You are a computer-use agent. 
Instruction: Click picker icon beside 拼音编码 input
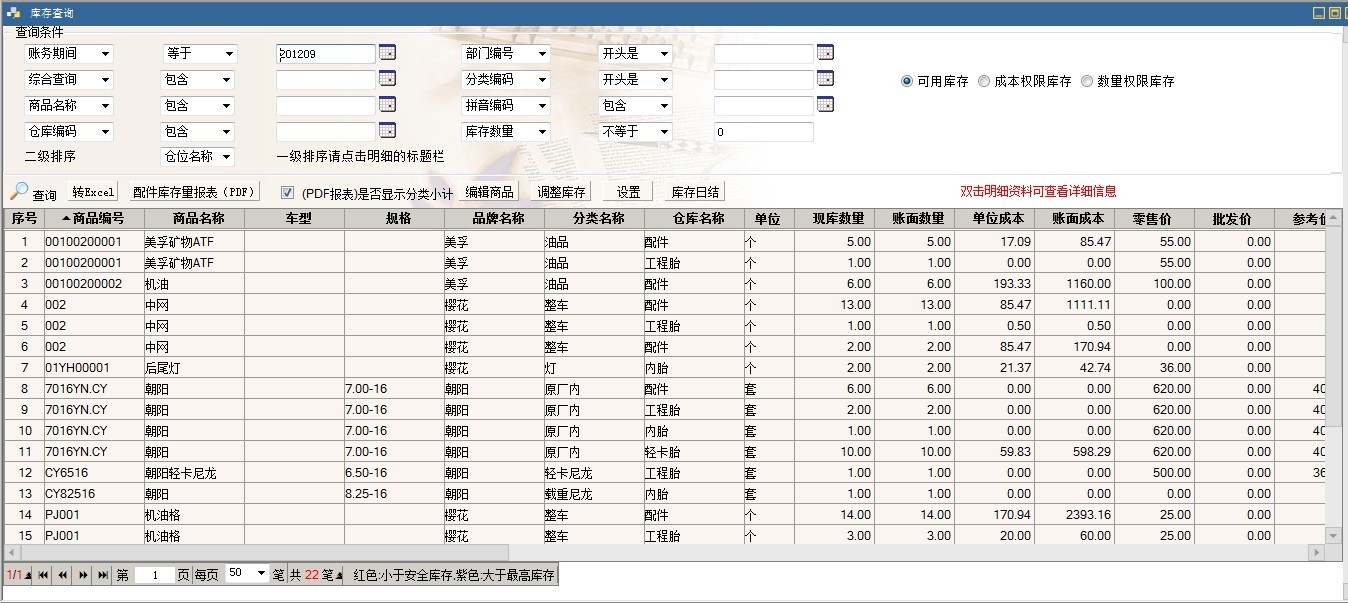click(825, 105)
